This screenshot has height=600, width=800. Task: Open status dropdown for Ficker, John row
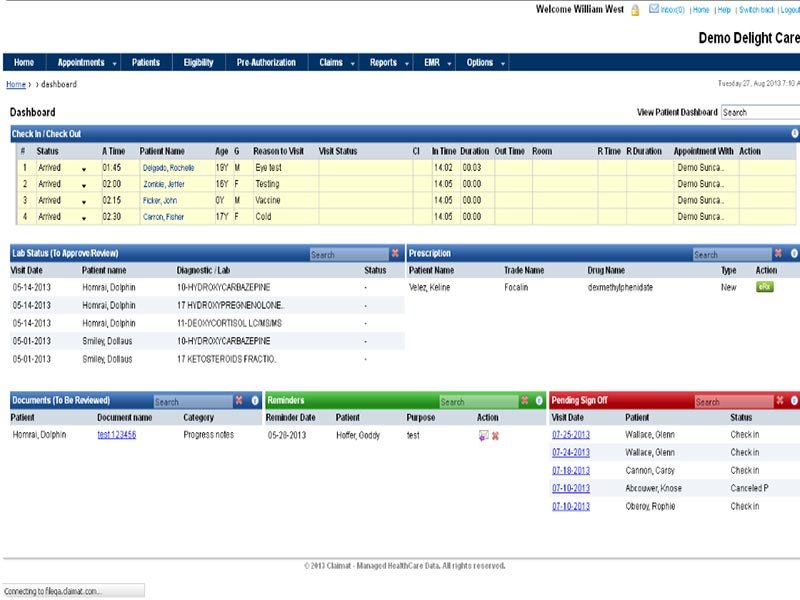[84, 201]
